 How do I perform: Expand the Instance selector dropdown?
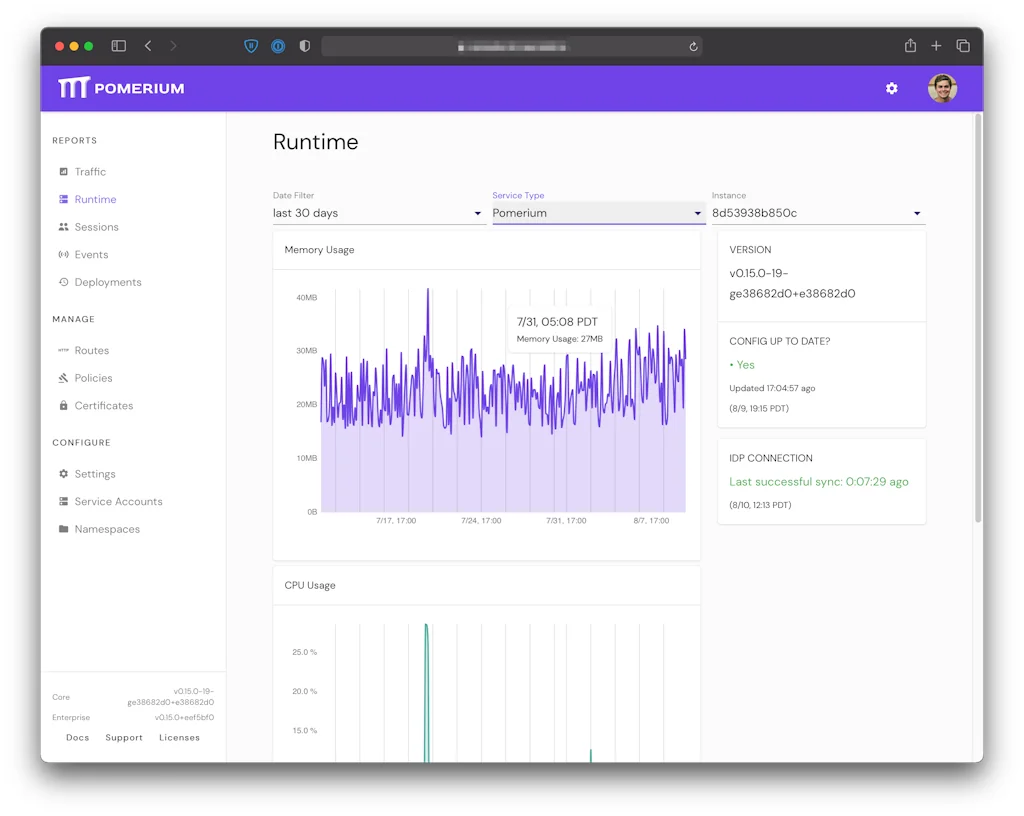tap(817, 213)
